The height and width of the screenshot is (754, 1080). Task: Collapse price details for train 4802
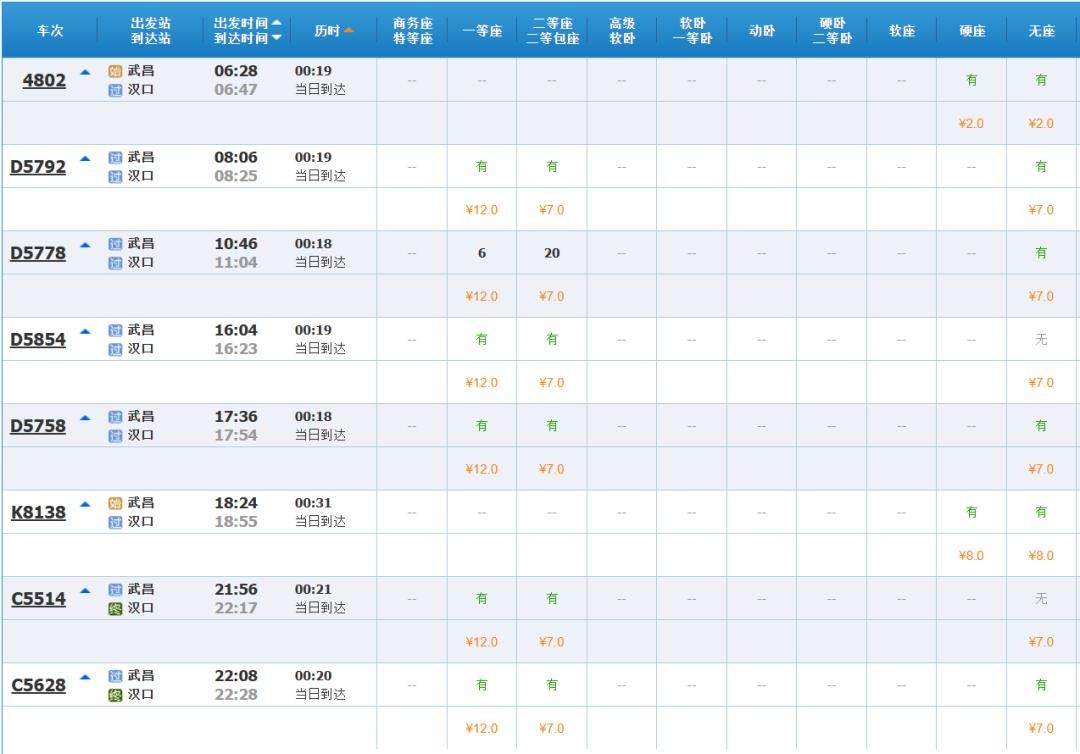pos(85,72)
